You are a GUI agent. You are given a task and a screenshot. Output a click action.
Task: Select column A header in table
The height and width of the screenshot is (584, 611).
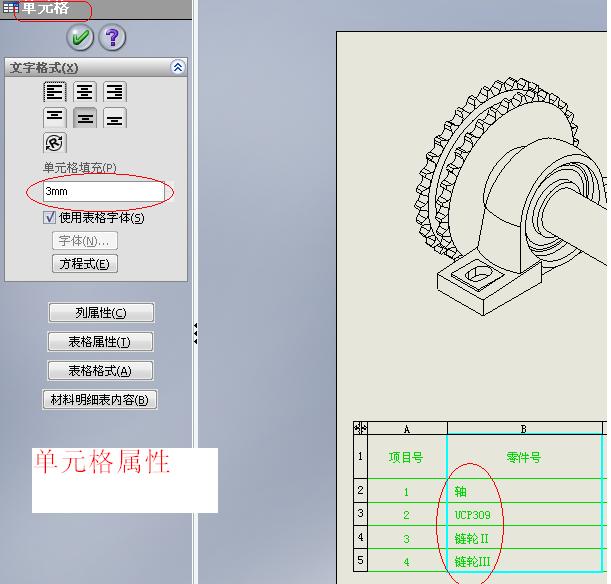(407, 429)
